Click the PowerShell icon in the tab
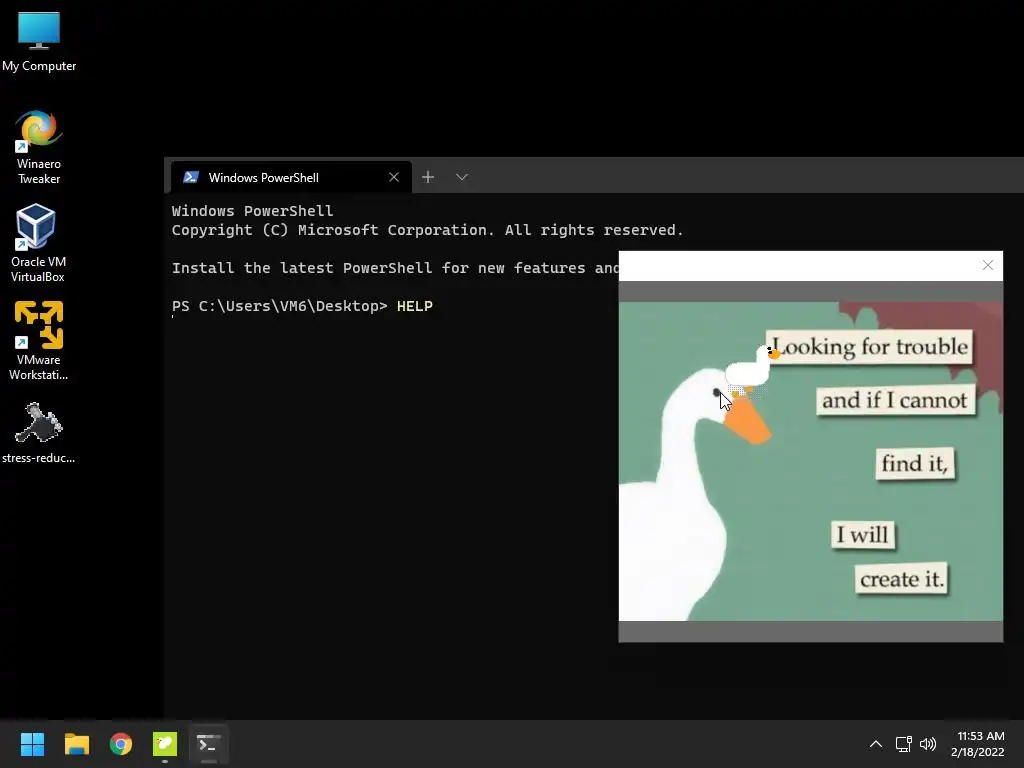 click(x=191, y=177)
